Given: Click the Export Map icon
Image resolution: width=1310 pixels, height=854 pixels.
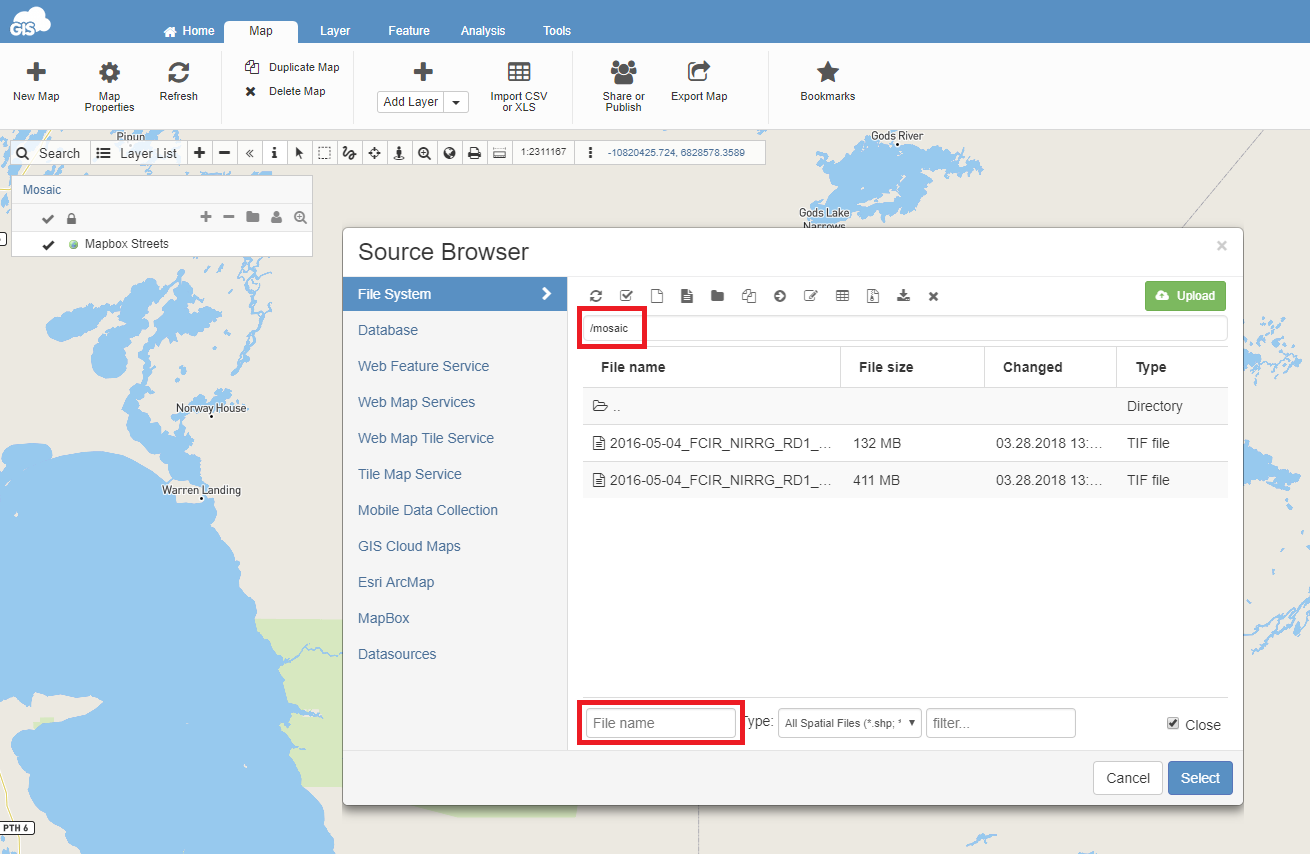Looking at the screenshot, I should tap(699, 72).
